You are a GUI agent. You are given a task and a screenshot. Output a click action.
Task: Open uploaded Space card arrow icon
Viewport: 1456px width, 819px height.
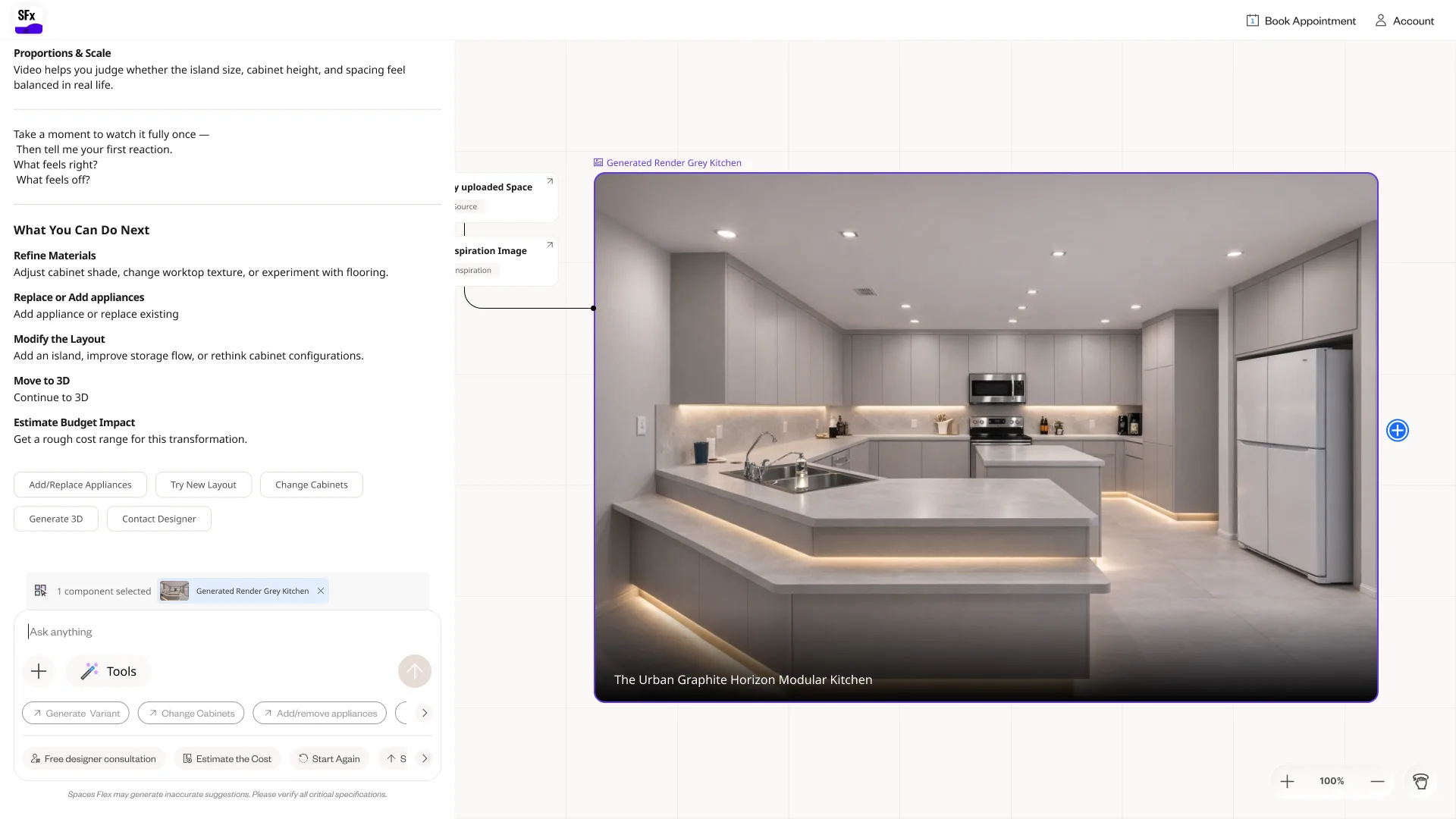tap(550, 181)
